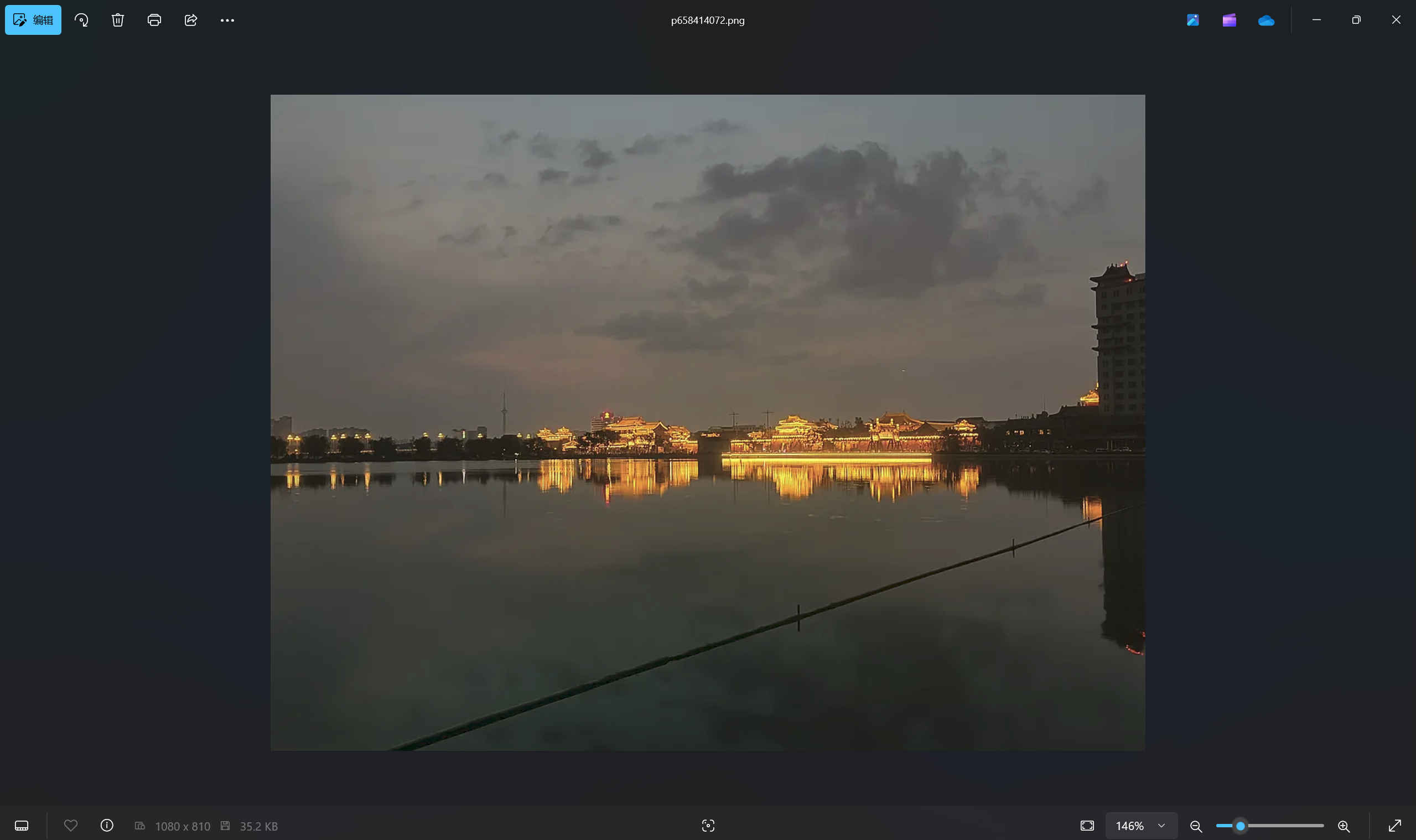
Task: Rotate the image with the rotate icon
Action: pos(81,20)
